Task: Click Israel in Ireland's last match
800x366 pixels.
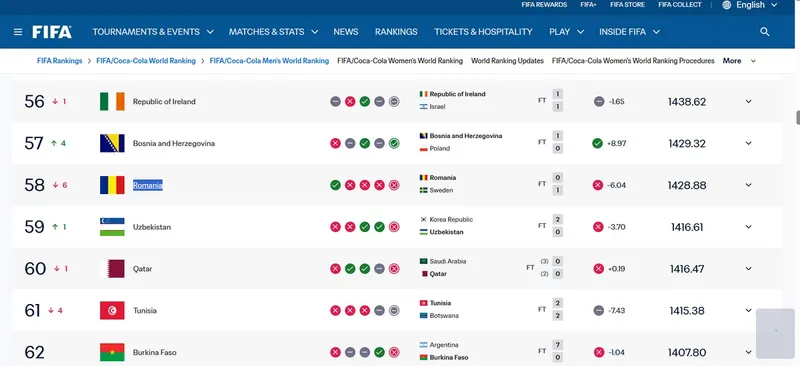Action: click(437, 107)
